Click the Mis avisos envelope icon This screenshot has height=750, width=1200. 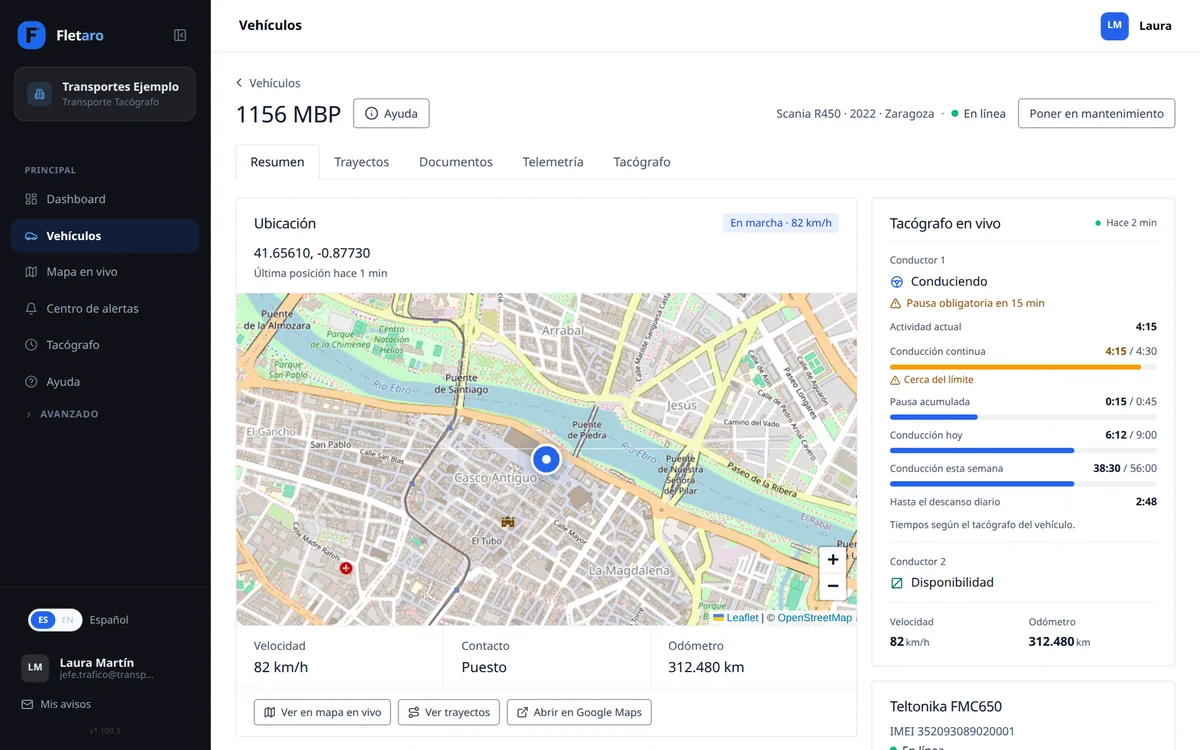click(x=28, y=704)
